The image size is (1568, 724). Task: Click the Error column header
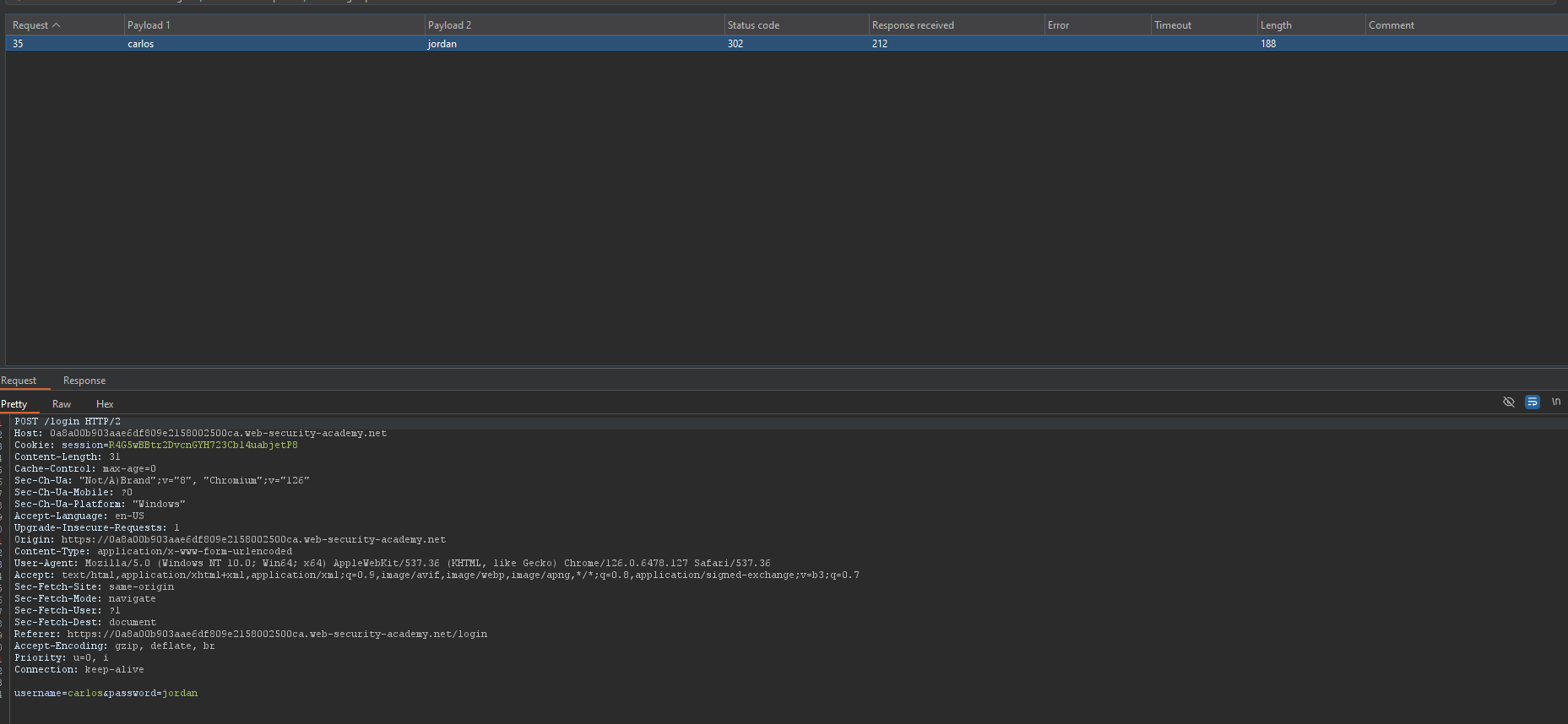(x=1058, y=25)
